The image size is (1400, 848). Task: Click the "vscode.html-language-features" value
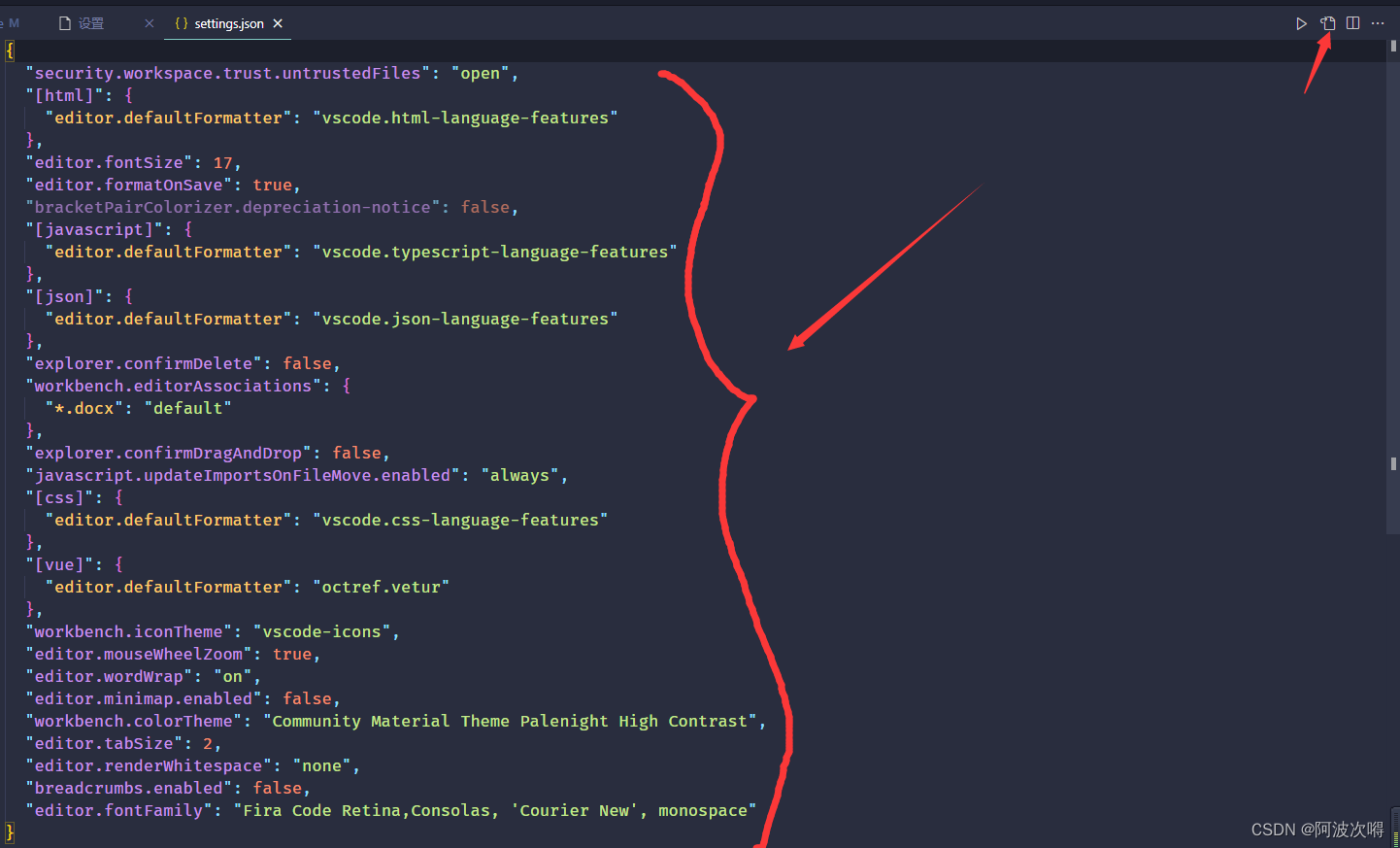(465, 118)
